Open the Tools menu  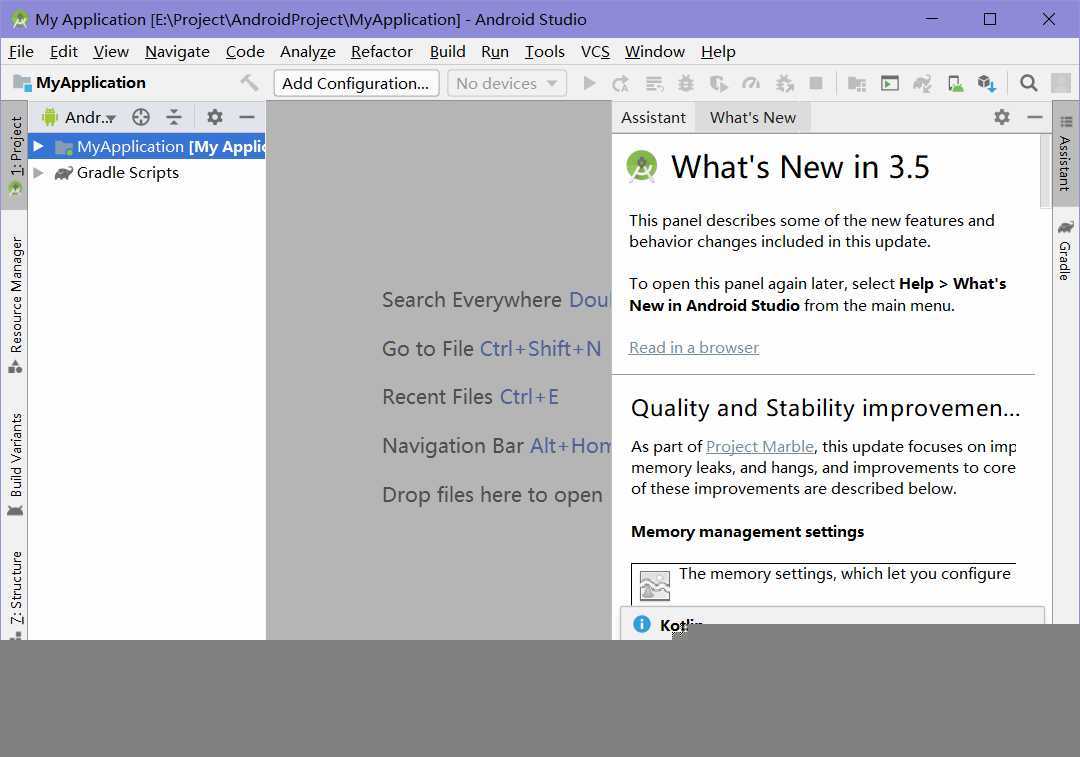pos(544,52)
